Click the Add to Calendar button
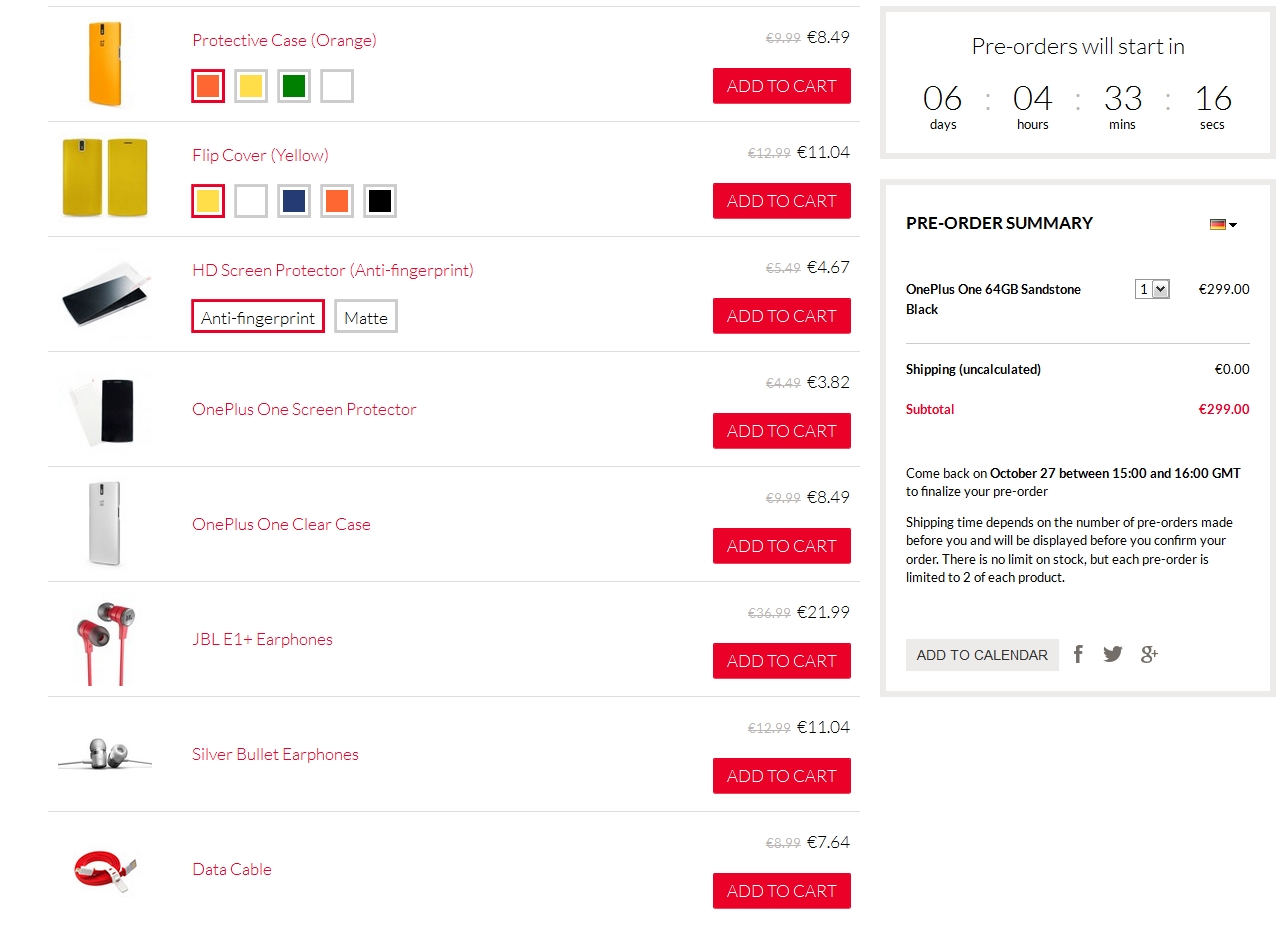This screenshot has width=1283, height=926. click(982, 655)
